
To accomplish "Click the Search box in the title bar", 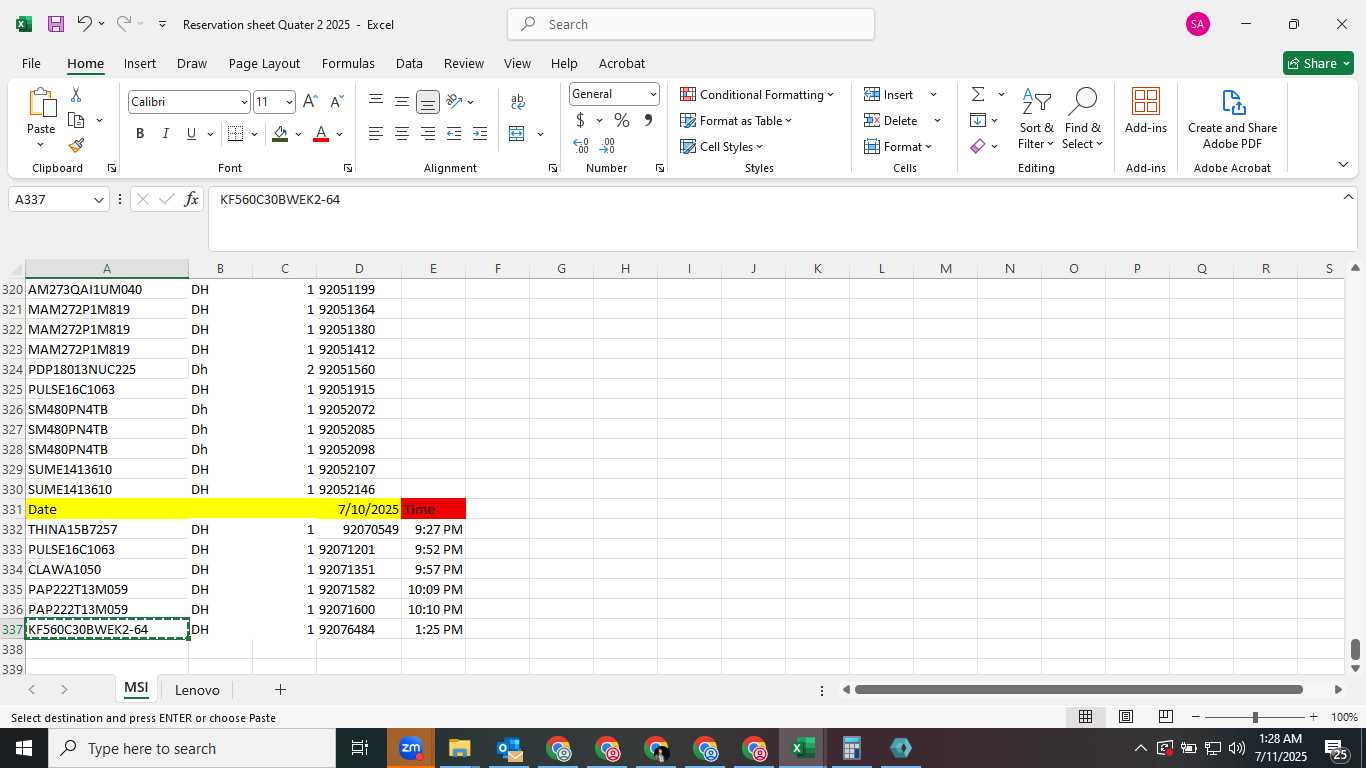I will pyautogui.click(x=691, y=24).
